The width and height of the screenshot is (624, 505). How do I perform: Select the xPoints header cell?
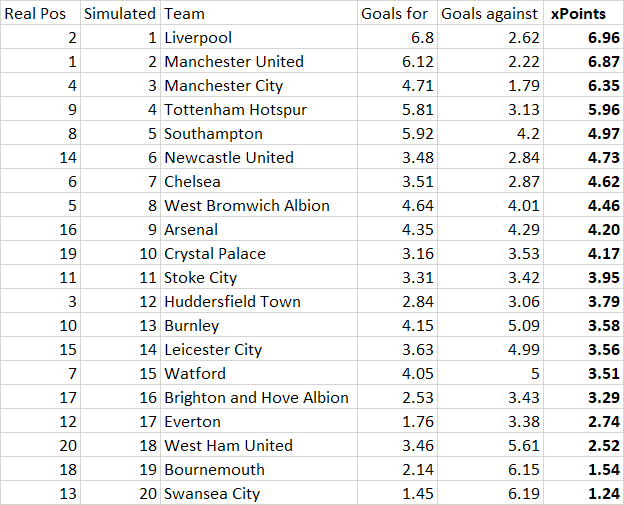coord(584,14)
